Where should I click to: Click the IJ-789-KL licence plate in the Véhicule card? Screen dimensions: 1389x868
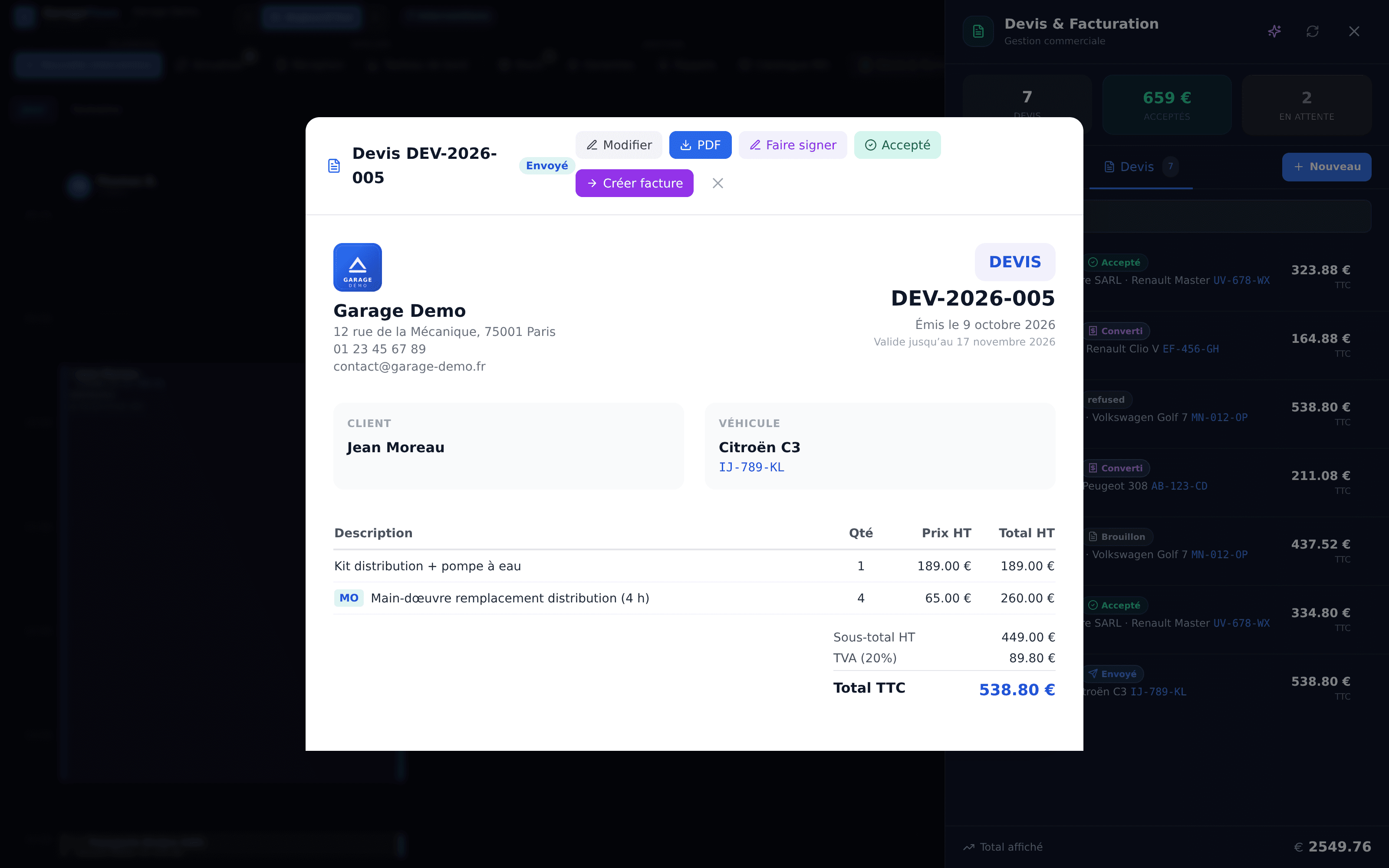coord(751,467)
